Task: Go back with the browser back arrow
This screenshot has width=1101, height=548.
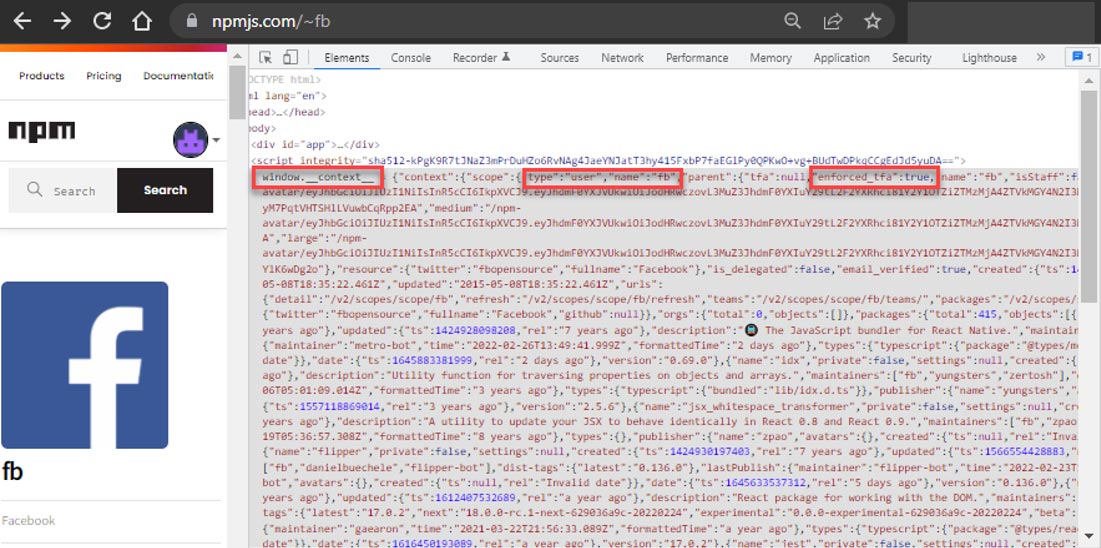Action: tap(22, 21)
